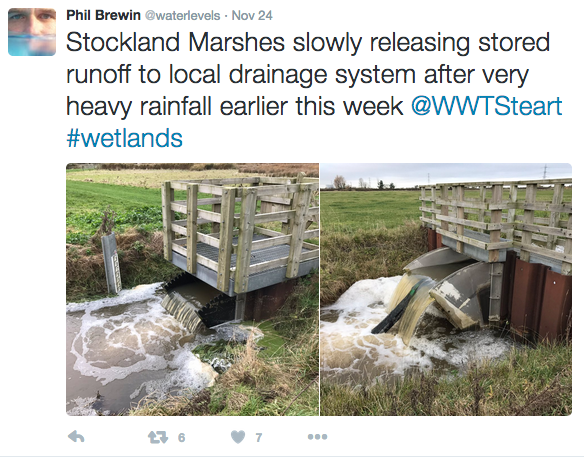
Task: Retweet this post via retweet icon
Action: pyautogui.click(x=158, y=437)
